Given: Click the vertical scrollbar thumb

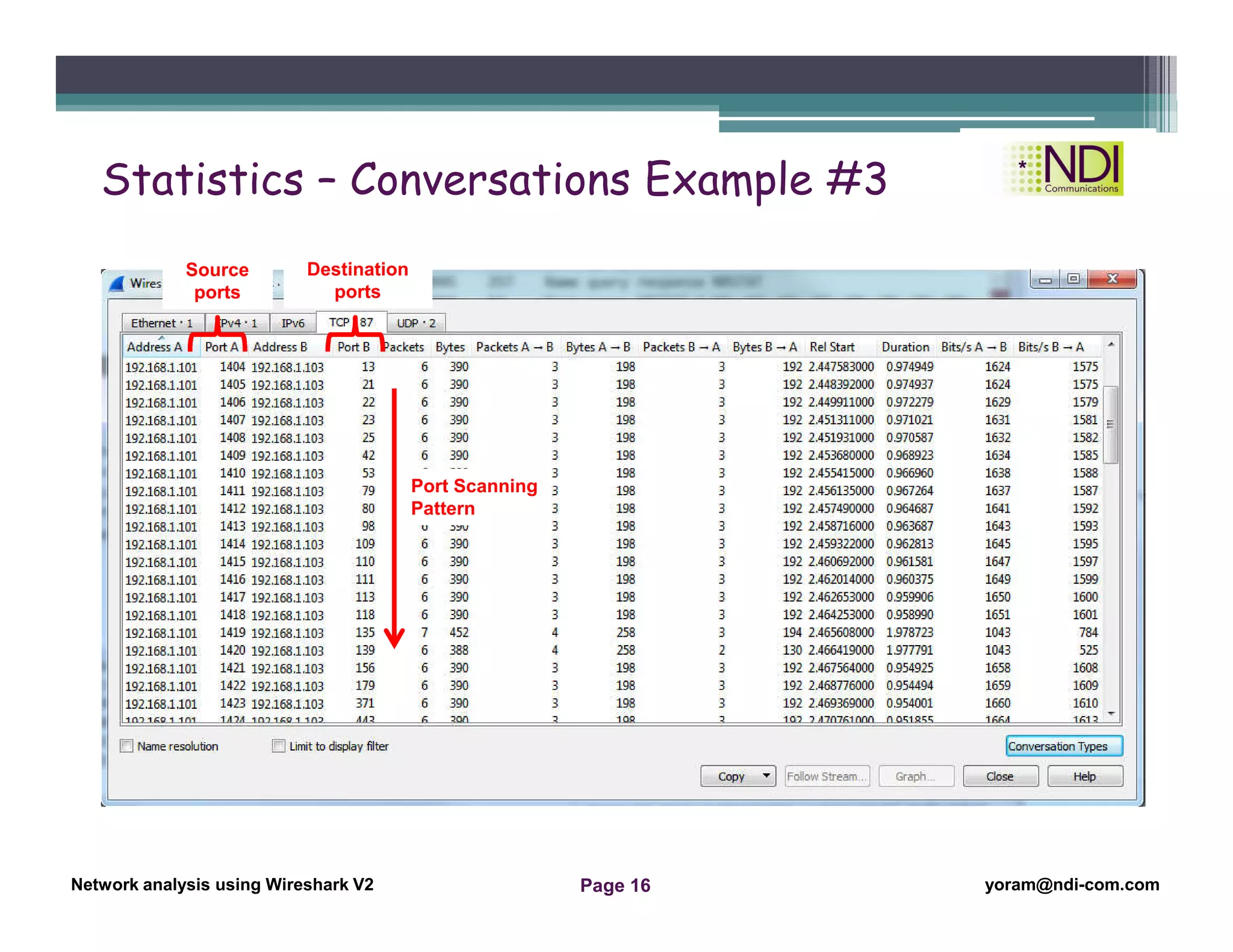Looking at the screenshot, I should (x=1111, y=425).
